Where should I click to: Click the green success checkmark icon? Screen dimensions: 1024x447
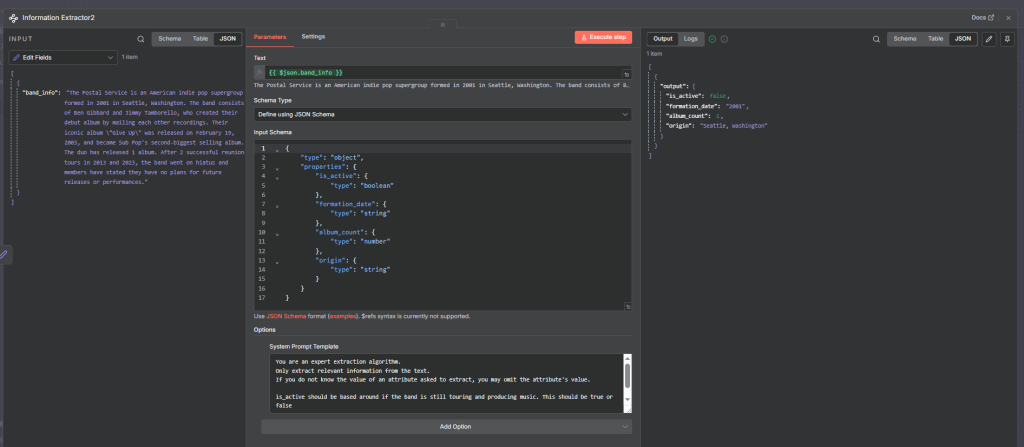[x=712, y=39]
